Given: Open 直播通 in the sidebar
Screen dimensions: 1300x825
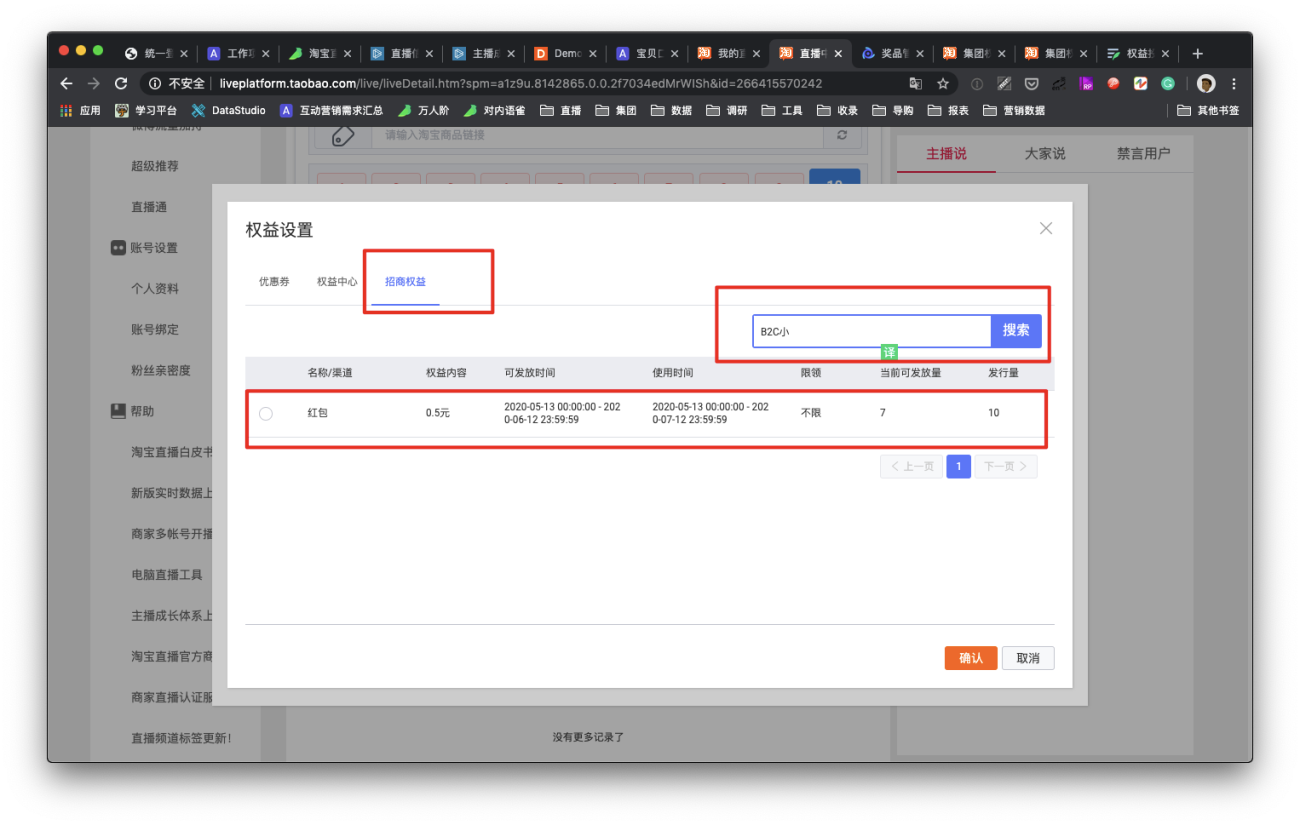Looking at the screenshot, I should click(x=149, y=207).
